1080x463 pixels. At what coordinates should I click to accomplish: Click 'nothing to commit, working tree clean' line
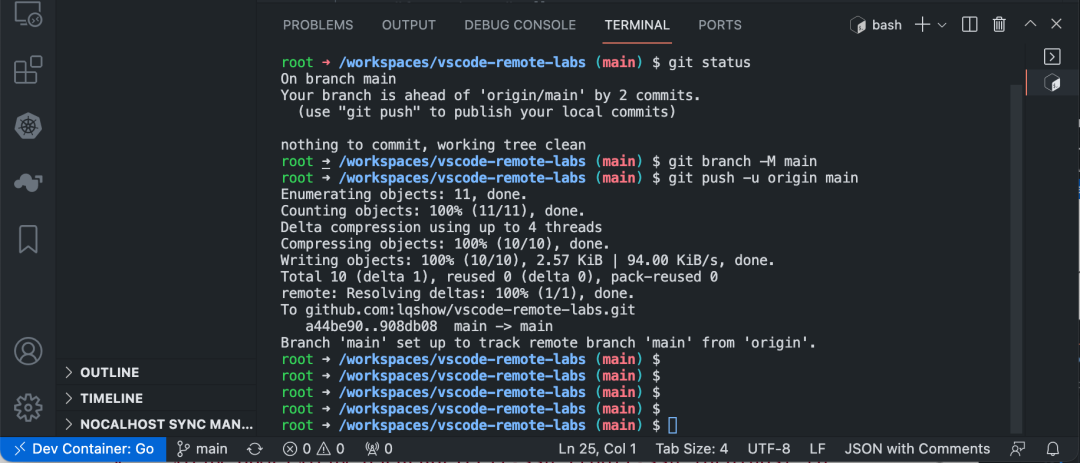coord(433,145)
